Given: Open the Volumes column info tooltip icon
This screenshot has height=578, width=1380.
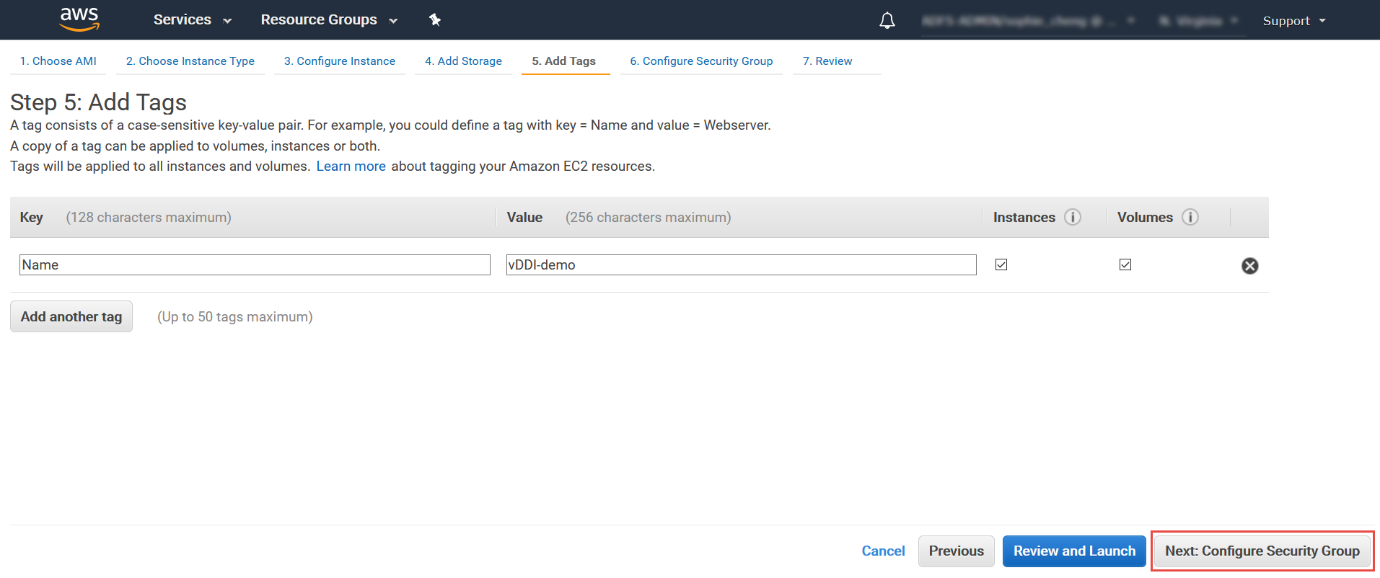Looking at the screenshot, I should [x=1190, y=217].
